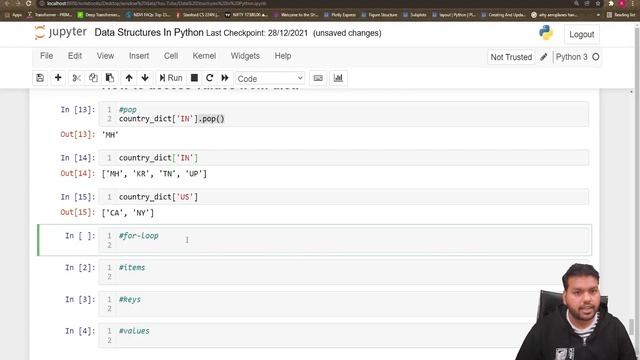Click into the #keys cell
The height and width of the screenshot is (360, 640).
click(344, 304)
